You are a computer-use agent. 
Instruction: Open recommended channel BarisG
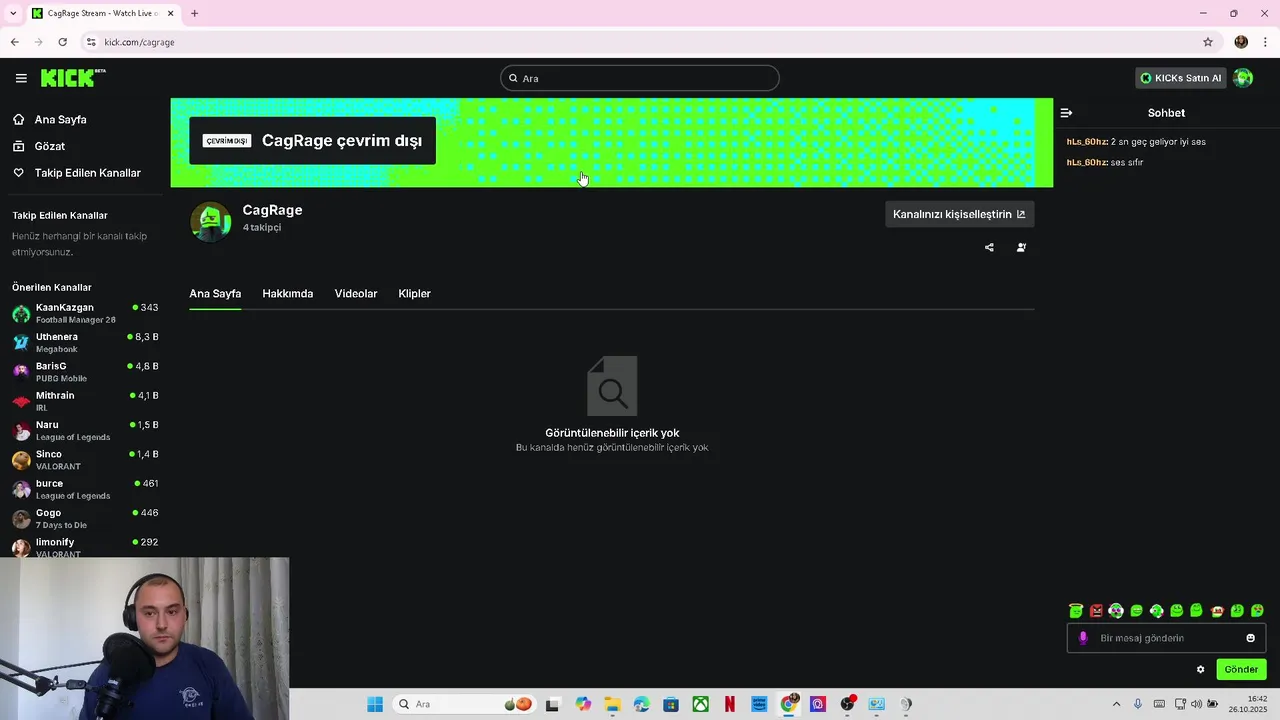click(x=85, y=372)
